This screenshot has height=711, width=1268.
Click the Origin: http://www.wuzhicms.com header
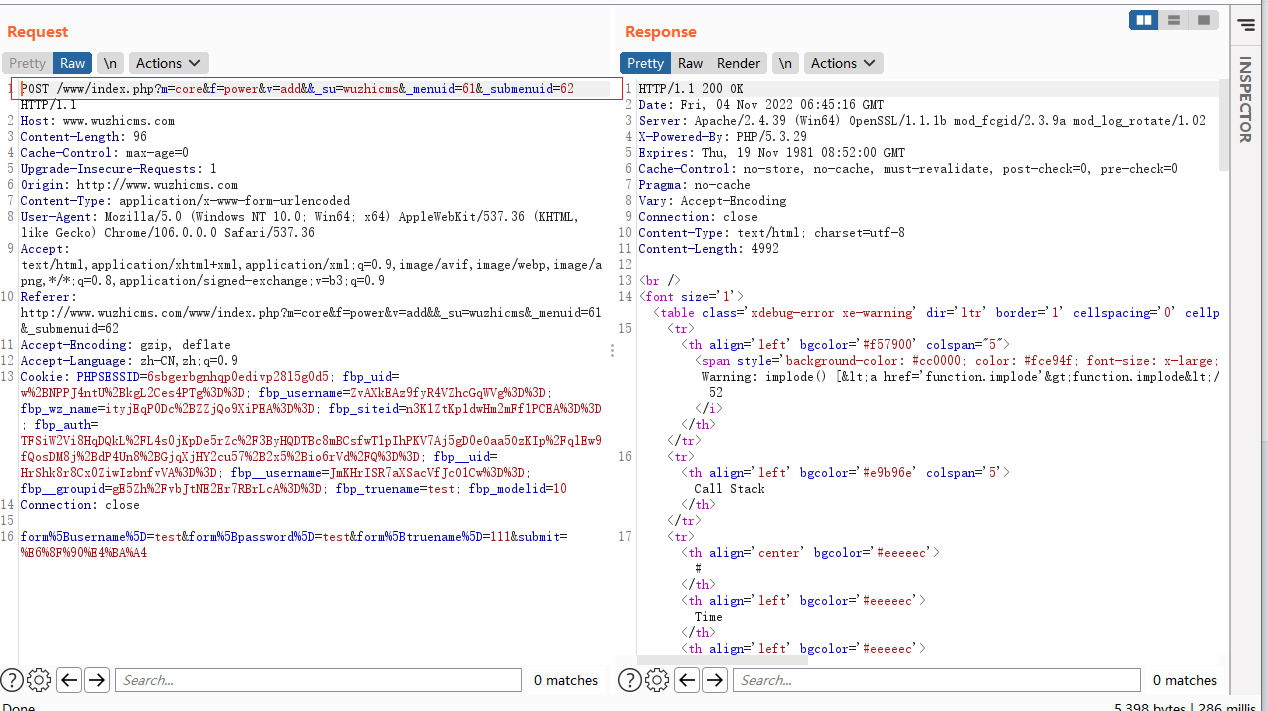coord(129,185)
